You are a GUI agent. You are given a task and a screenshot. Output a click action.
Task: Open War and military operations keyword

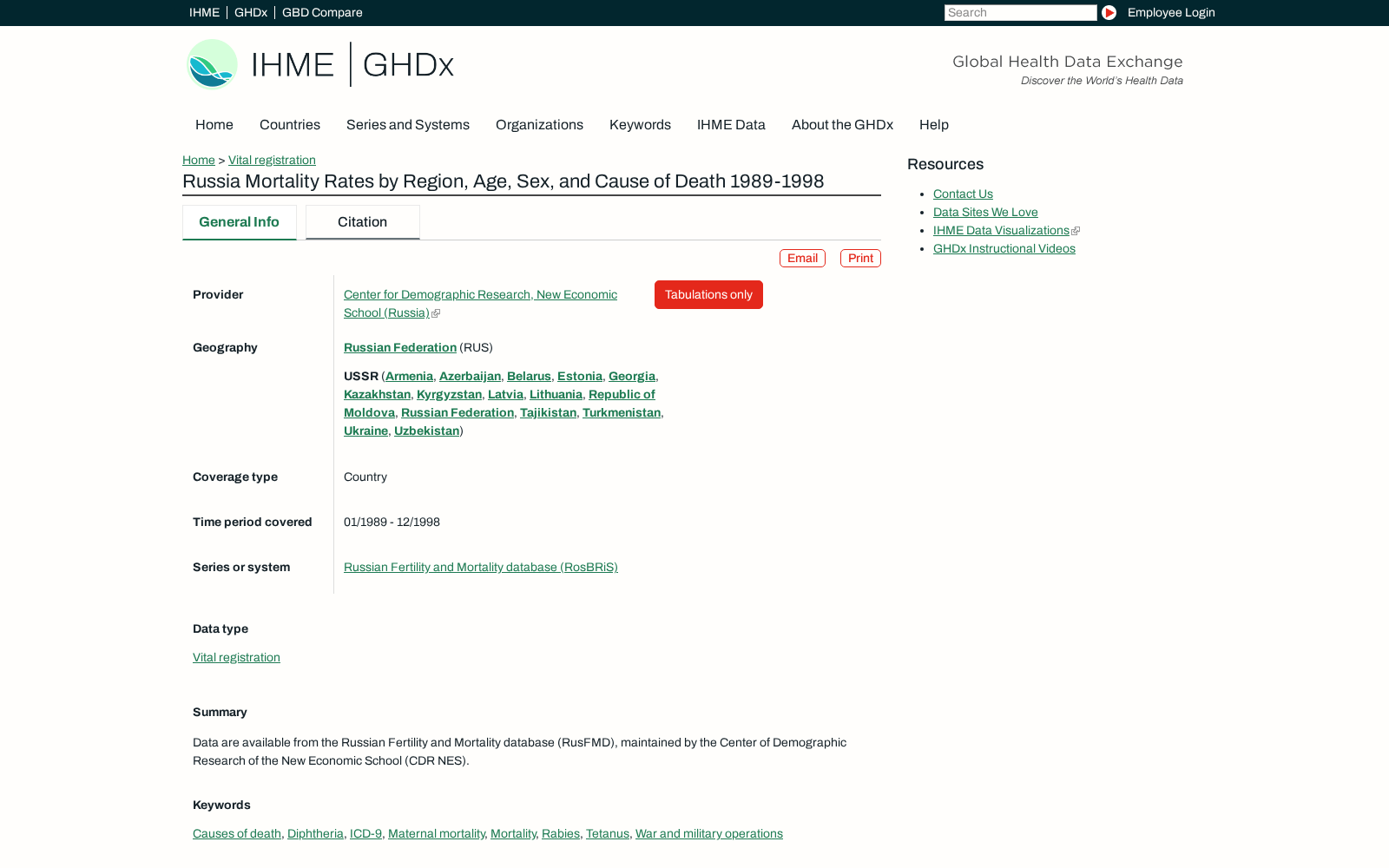(709, 834)
